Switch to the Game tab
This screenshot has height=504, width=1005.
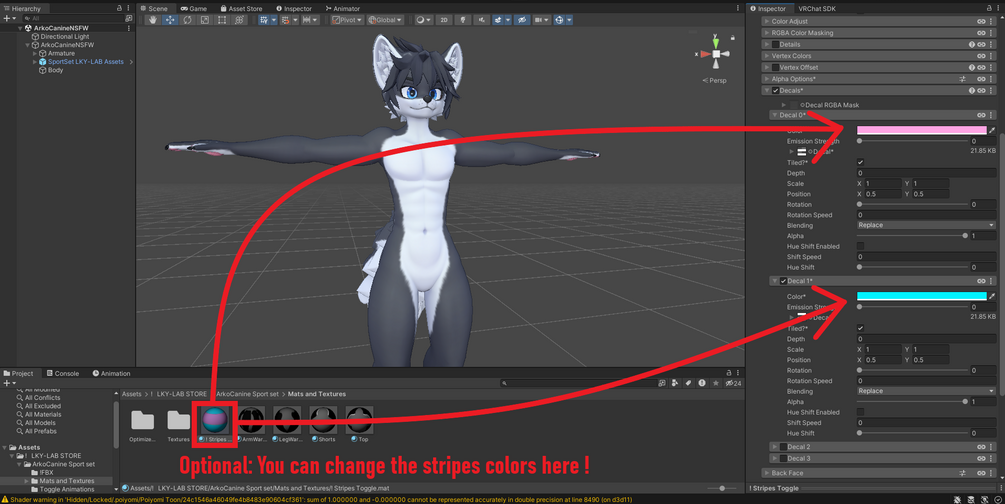click(194, 8)
